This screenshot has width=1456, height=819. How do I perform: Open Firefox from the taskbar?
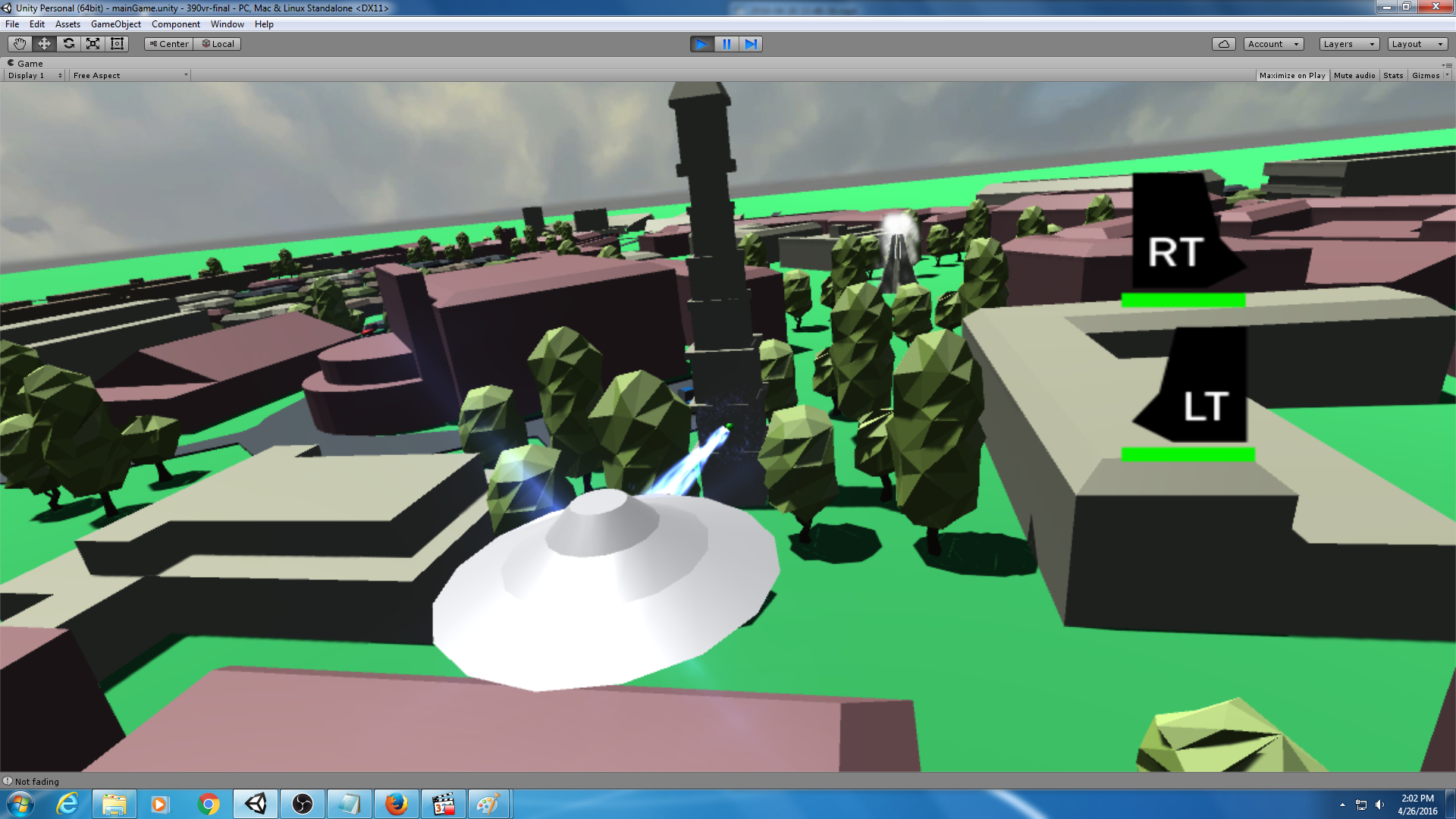396,804
